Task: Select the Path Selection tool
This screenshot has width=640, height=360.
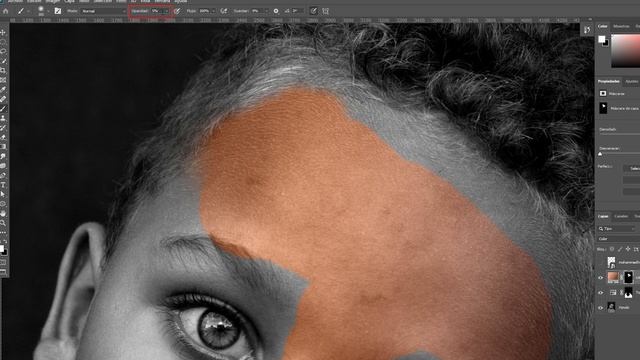Action: (3, 194)
